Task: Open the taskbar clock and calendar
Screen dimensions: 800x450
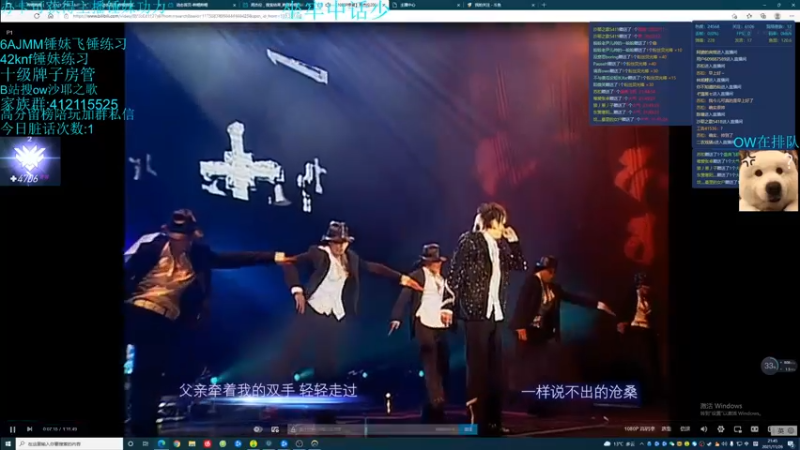Action: click(x=772, y=444)
